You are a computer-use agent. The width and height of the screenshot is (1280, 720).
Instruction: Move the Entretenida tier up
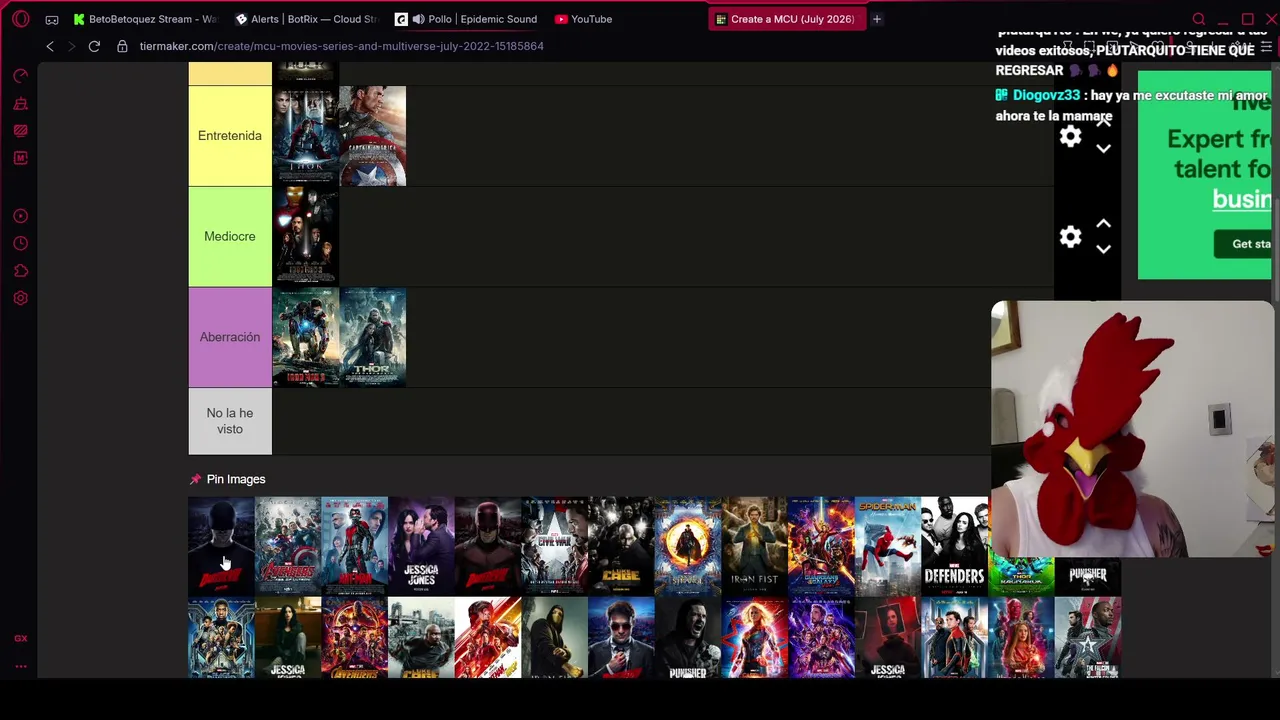click(1103, 124)
